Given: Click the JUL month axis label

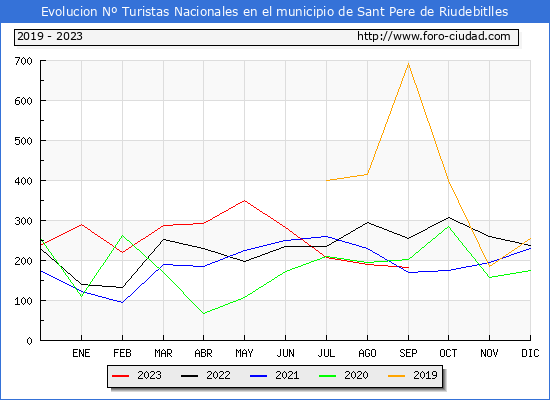Looking at the screenshot, I should pos(326,353).
